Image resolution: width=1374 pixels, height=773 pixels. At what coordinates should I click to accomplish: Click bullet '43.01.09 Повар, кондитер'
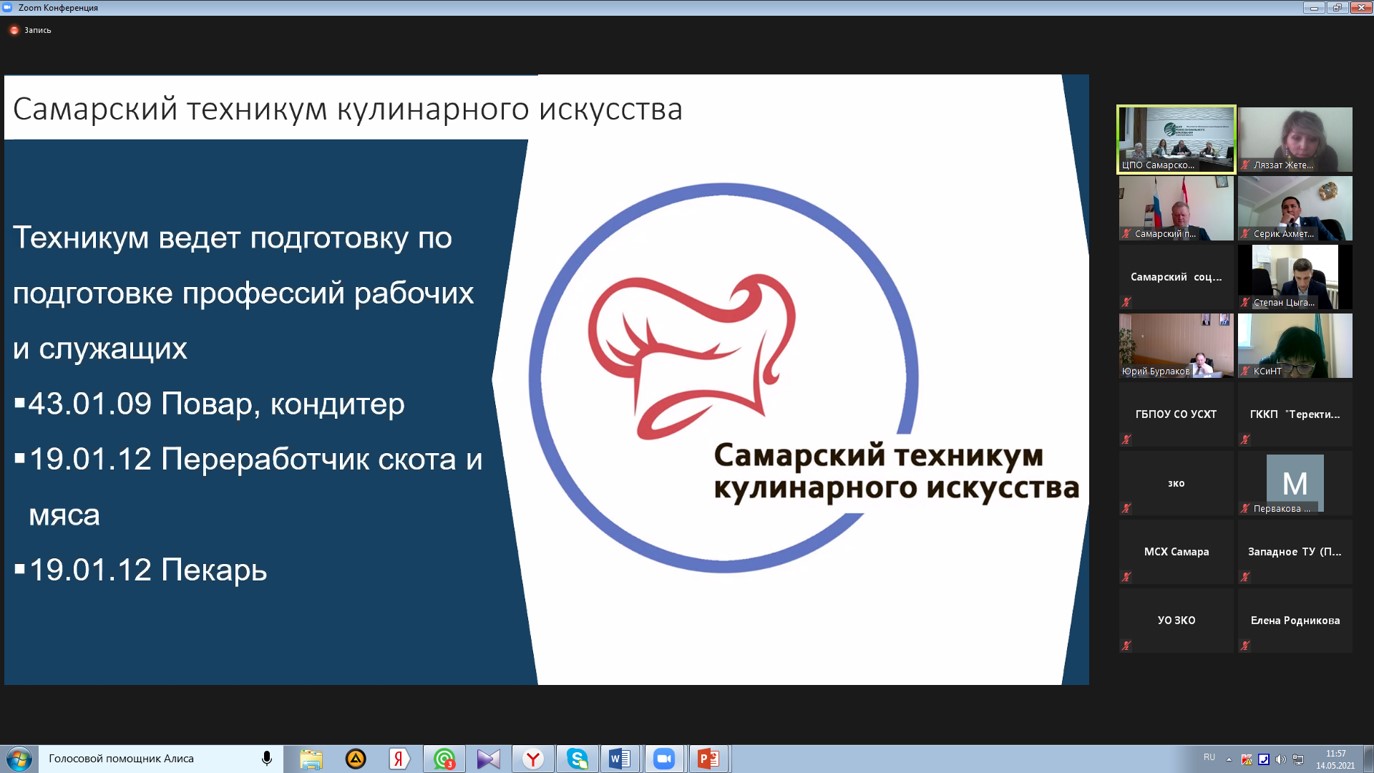[x=209, y=404]
